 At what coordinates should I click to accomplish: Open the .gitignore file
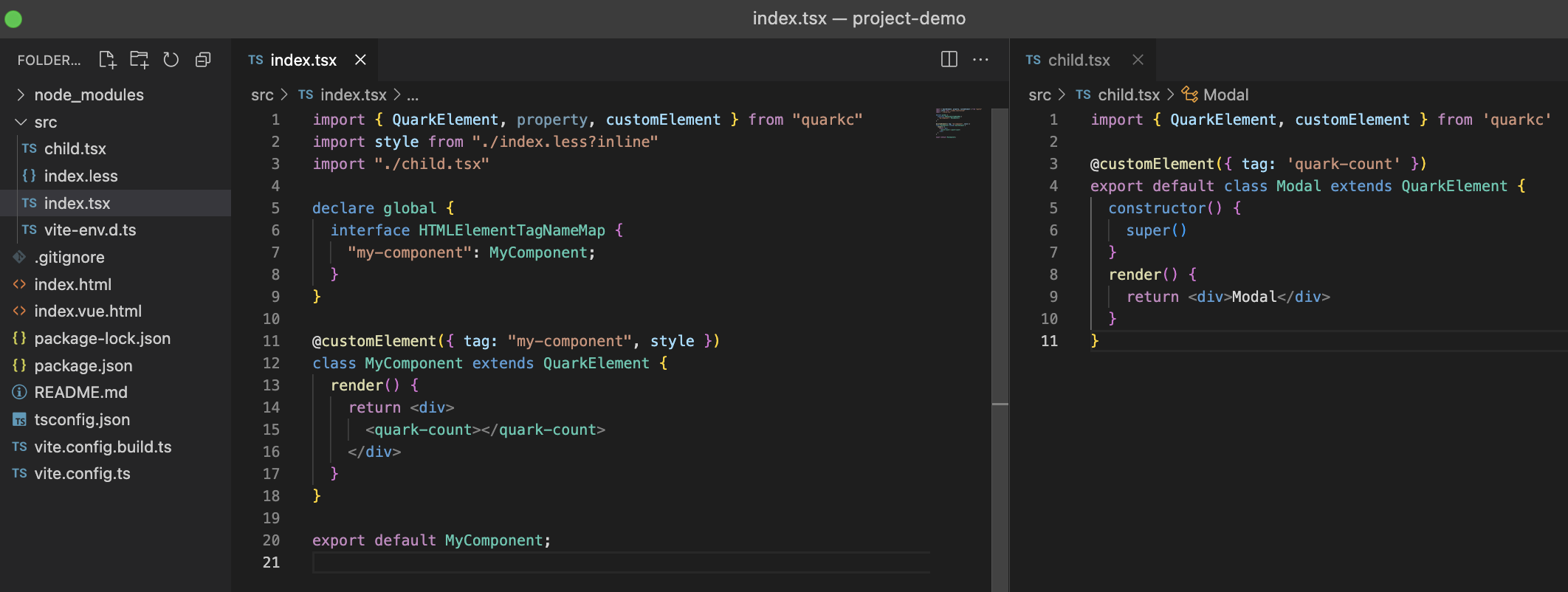point(115,257)
